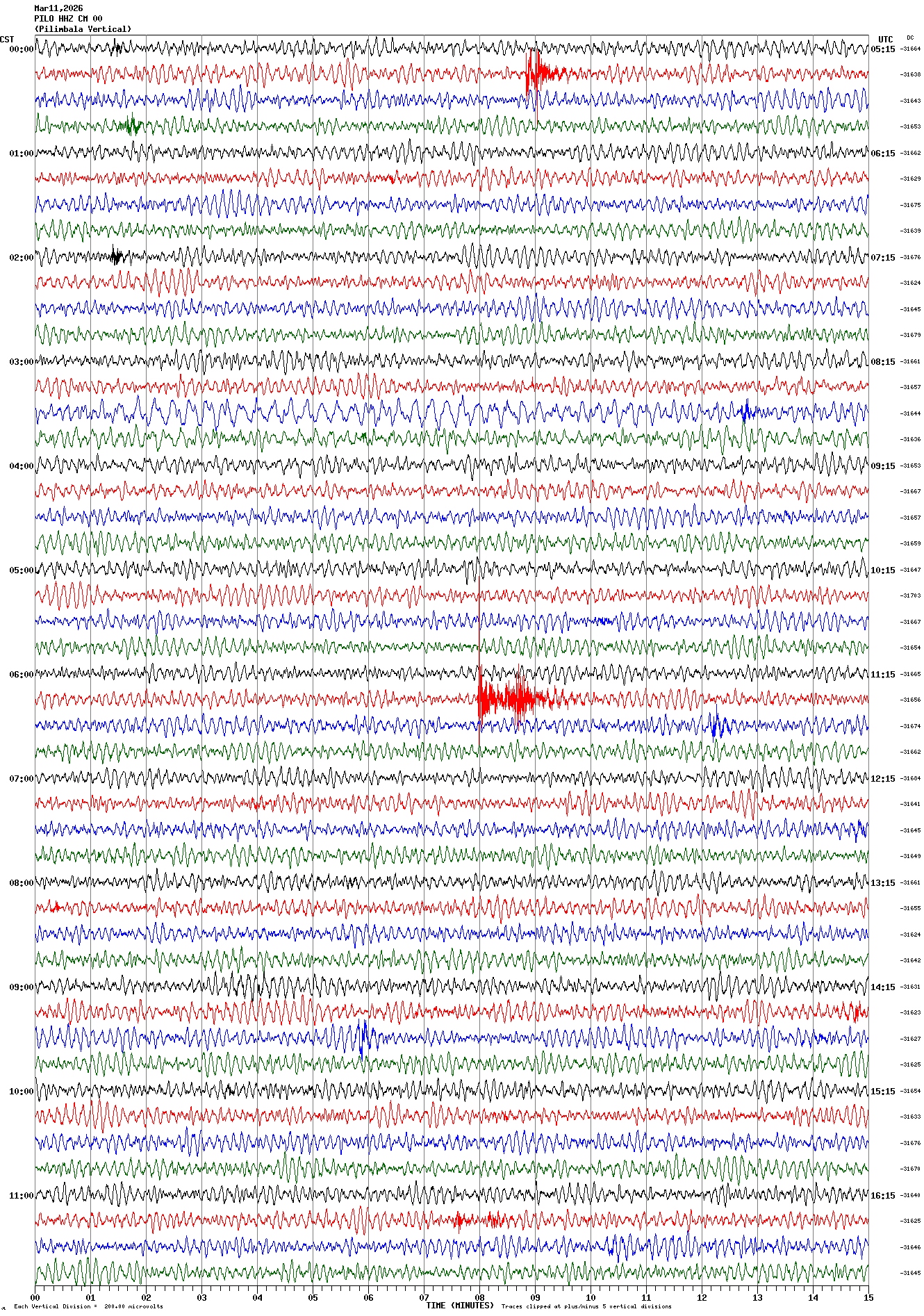Click minute 08 on the bottom axis

[x=479, y=1297]
